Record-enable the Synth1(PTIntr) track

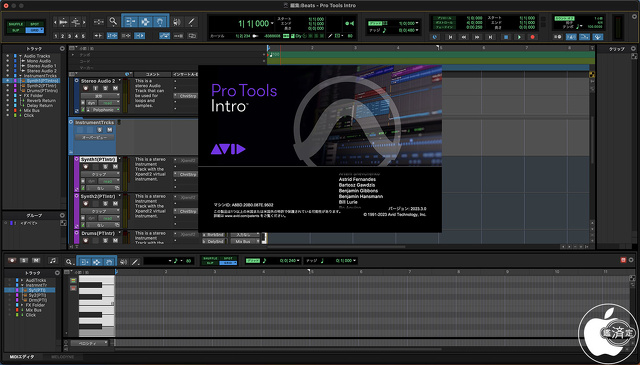[86, 167]
